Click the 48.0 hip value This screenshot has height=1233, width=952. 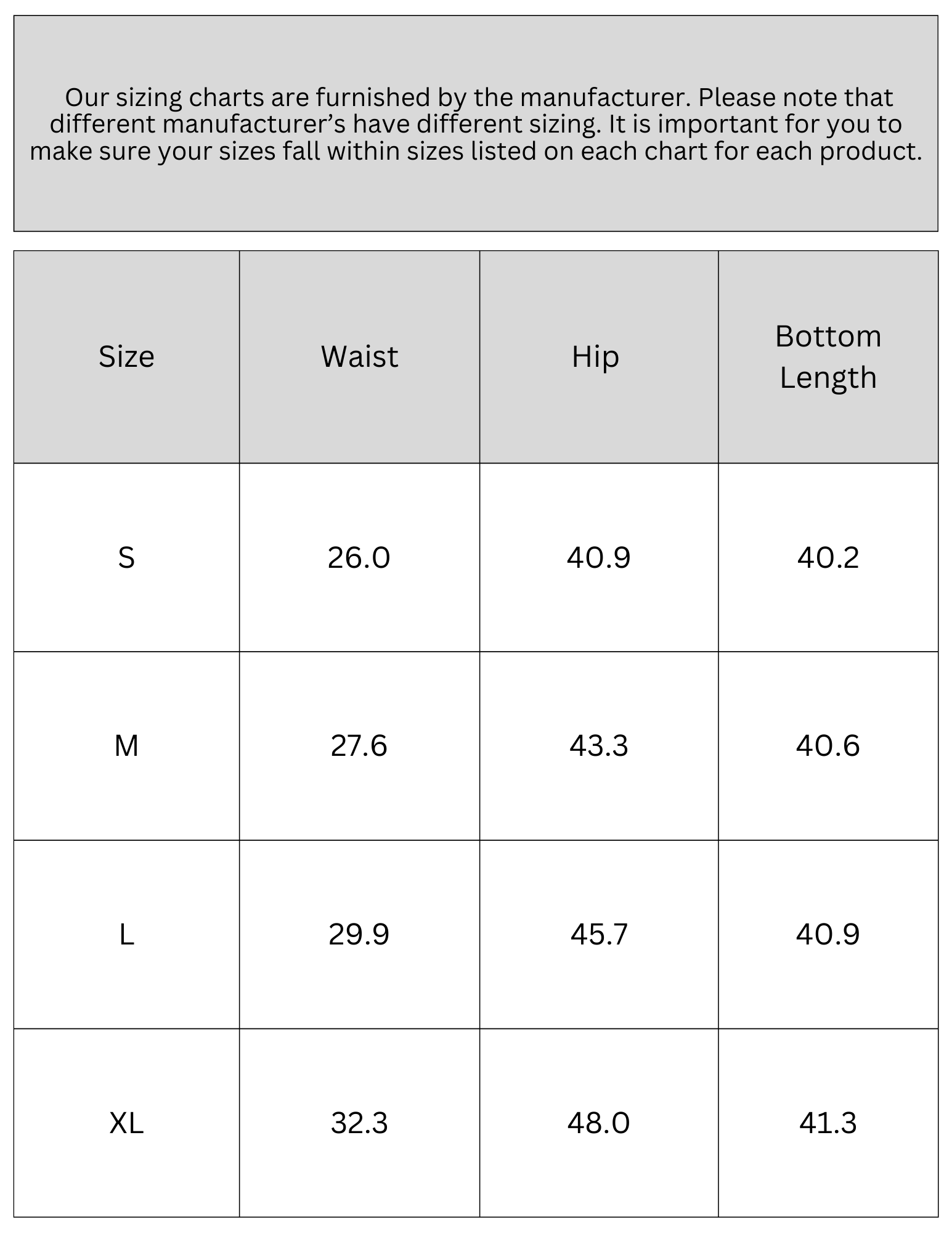coord(599,1123)
